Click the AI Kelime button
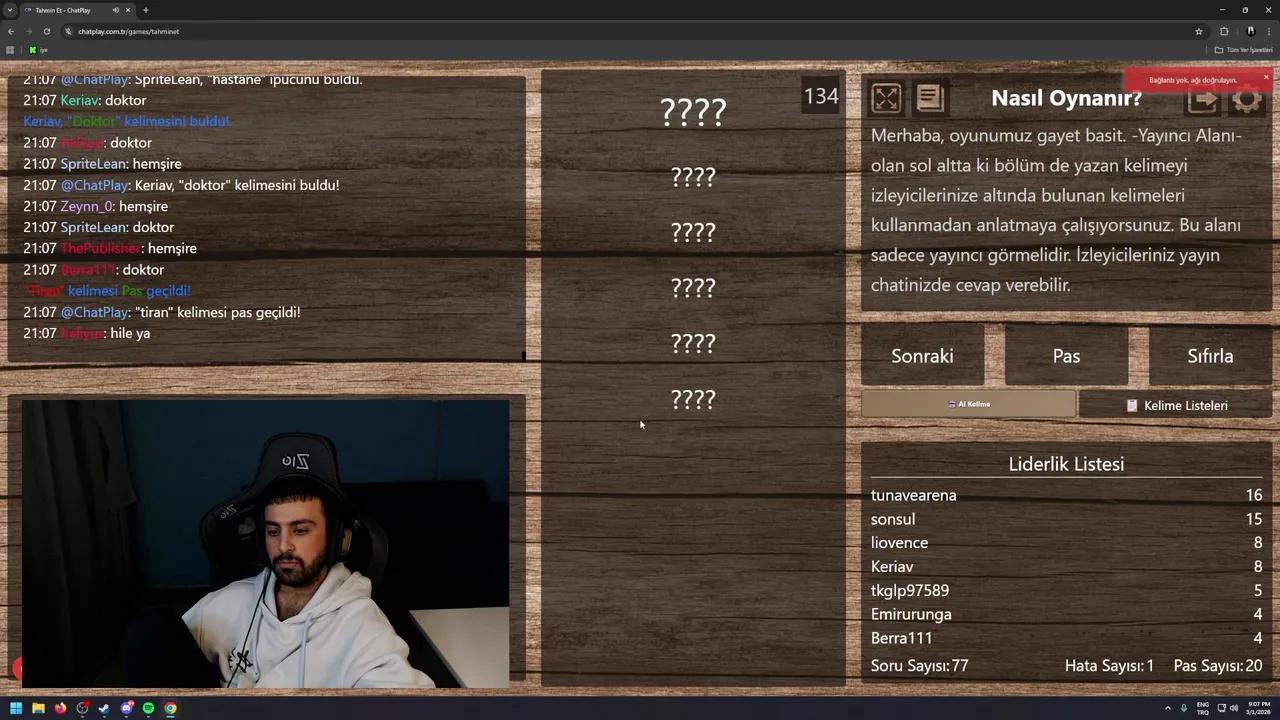1280x720 pixels. [x=968, y=404]
